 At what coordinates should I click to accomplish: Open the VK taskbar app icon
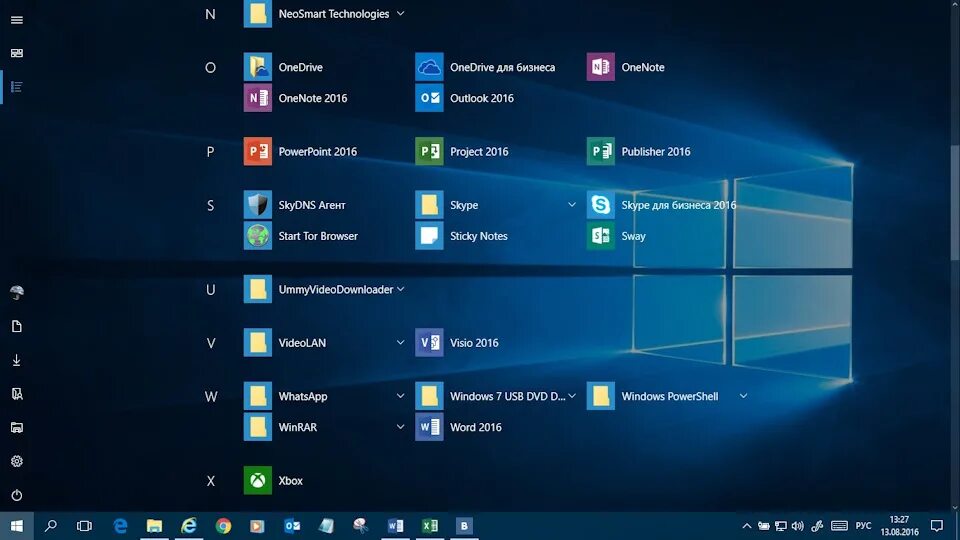pos(464,526)
